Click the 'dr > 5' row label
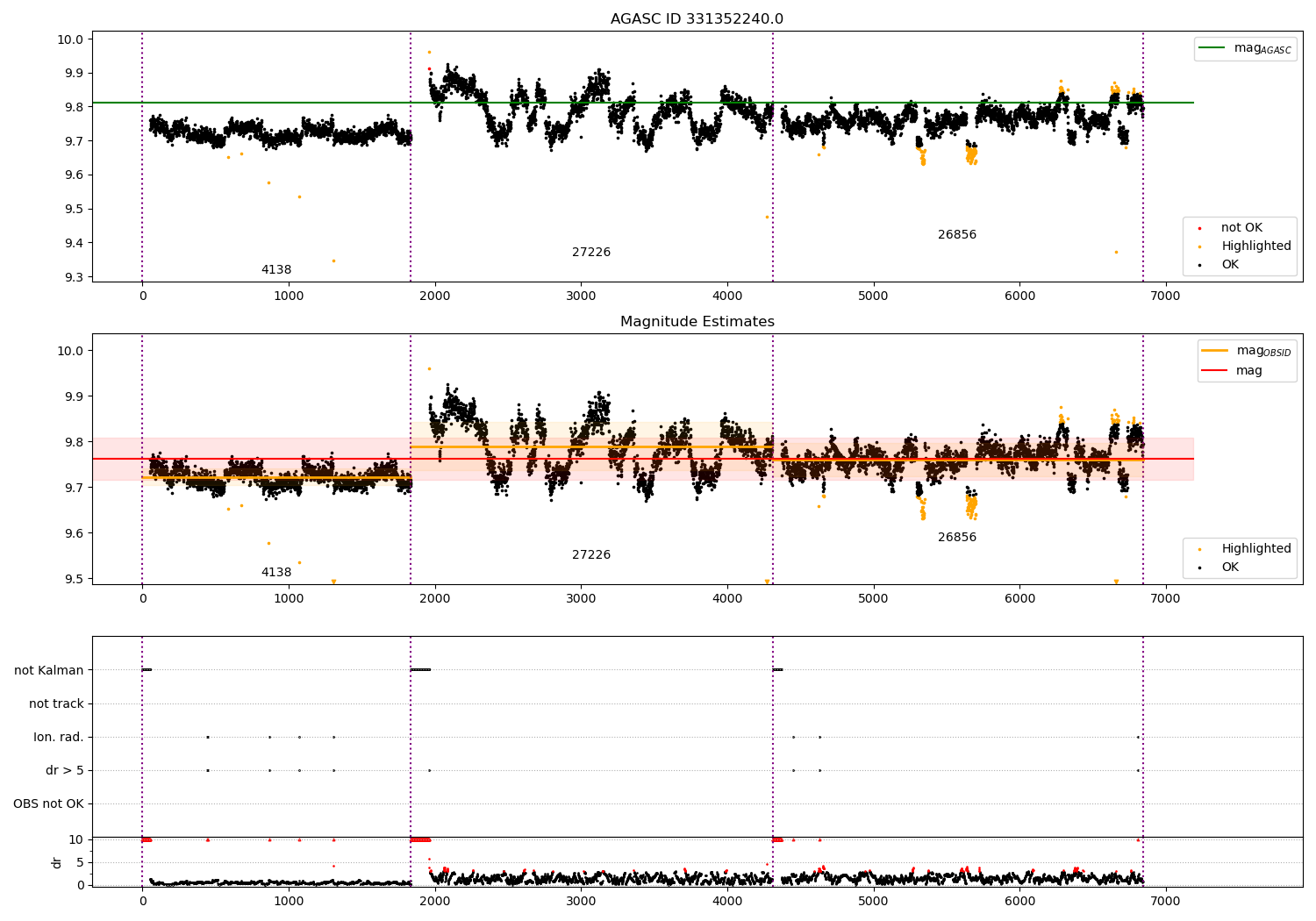Screen dimensions: 1316x921 point(65,771)
